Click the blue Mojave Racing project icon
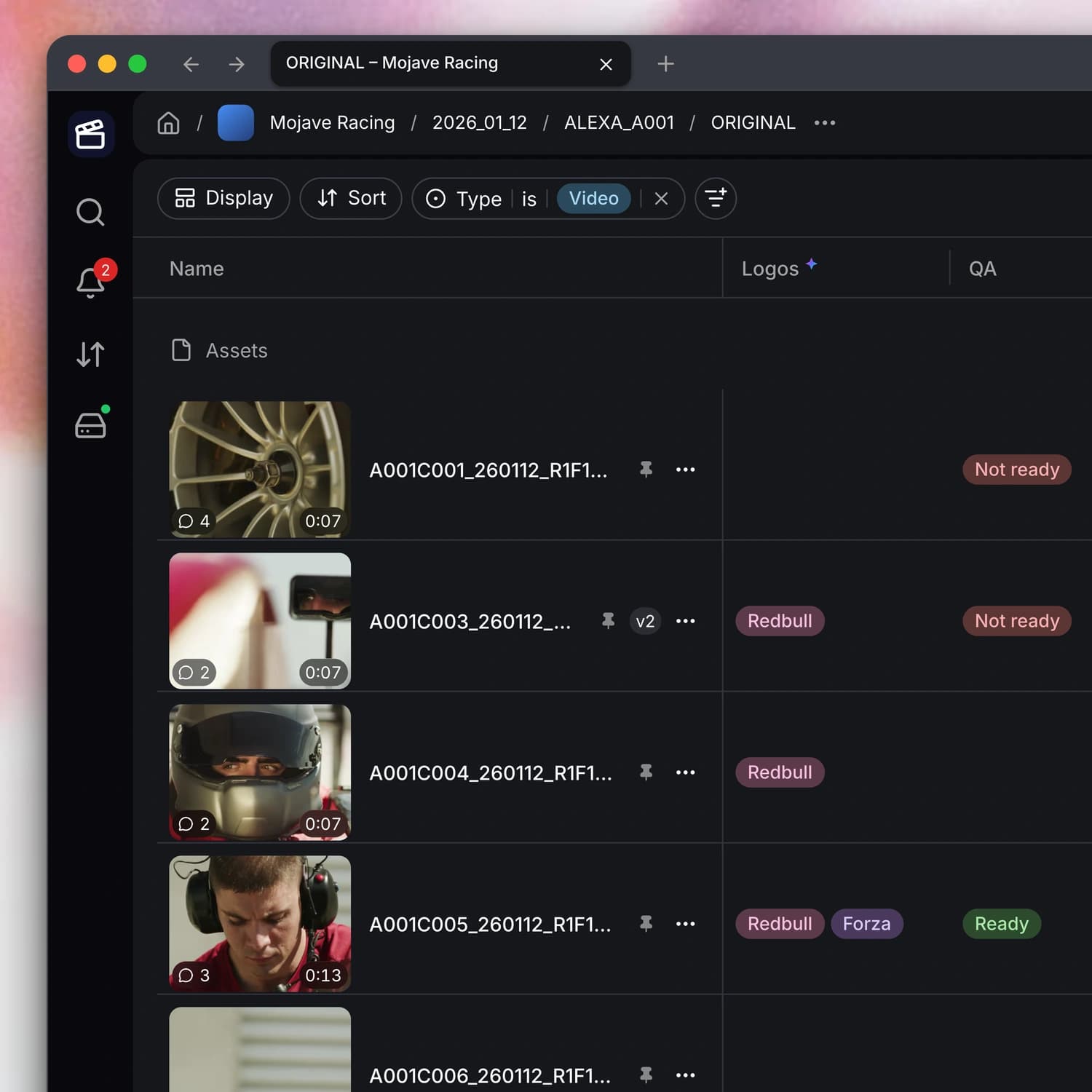Screen dimensions: 1092x1092 [x=236, y=122]
